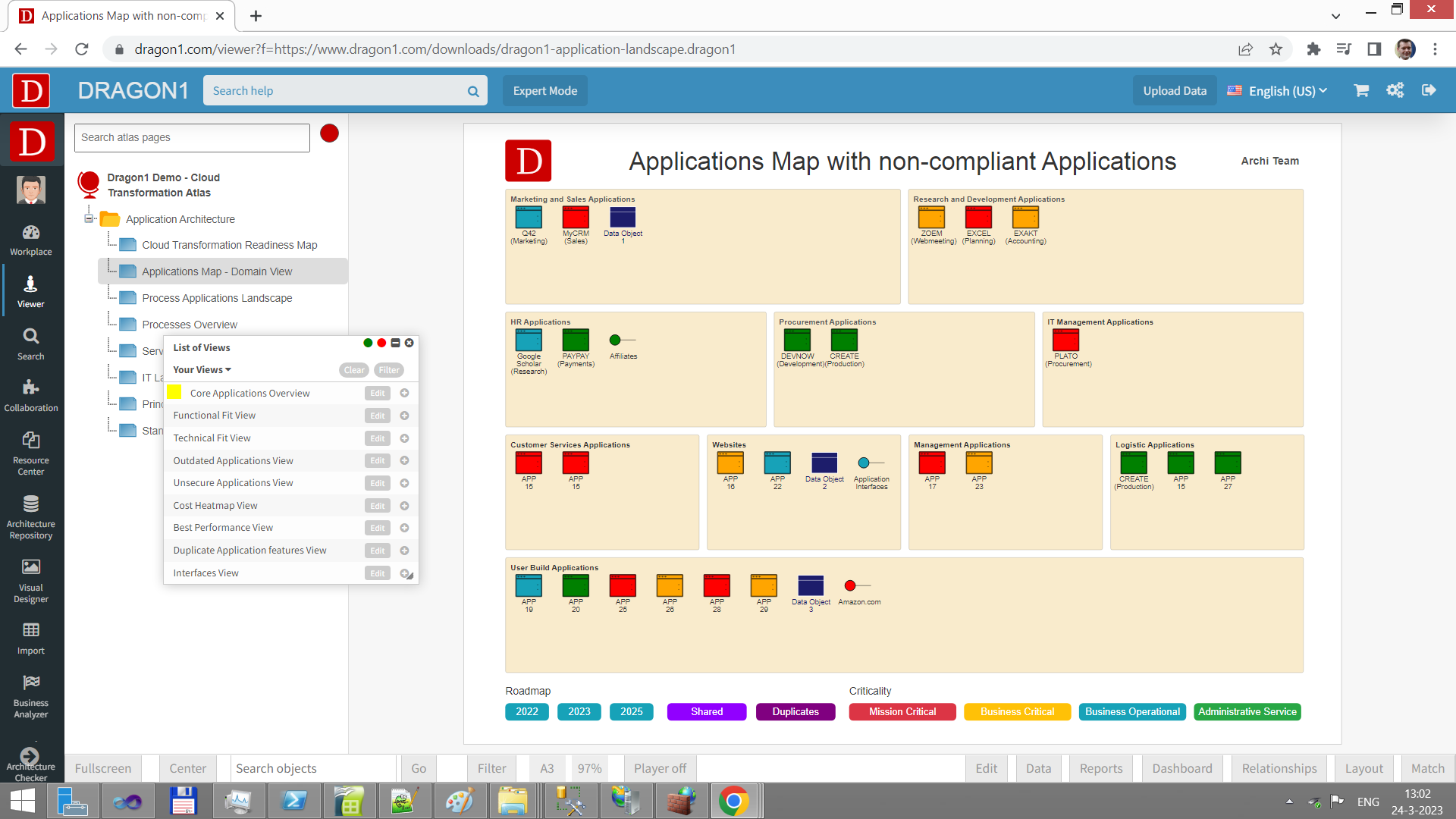Click the logout icon in header
Image resolution: width=1456 pixels, height=819 pixels.
[1429, 90]
